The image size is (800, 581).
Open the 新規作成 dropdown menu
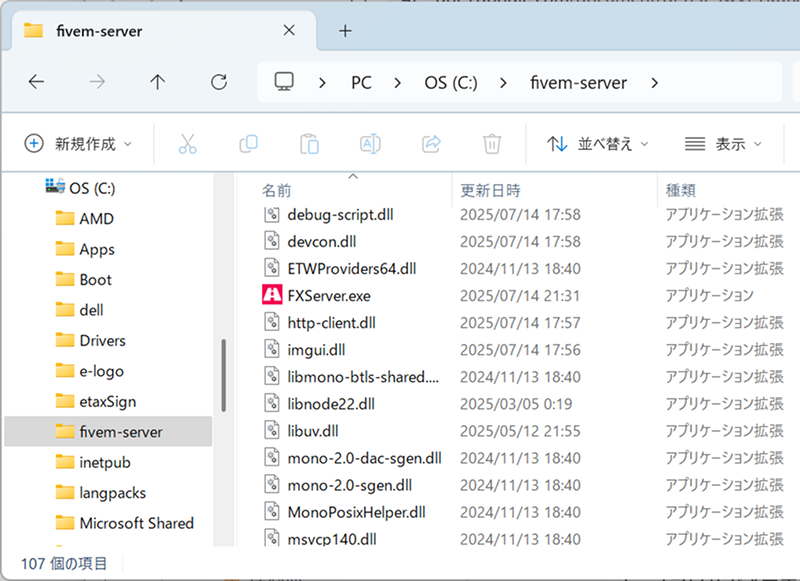tap(78, 144)
